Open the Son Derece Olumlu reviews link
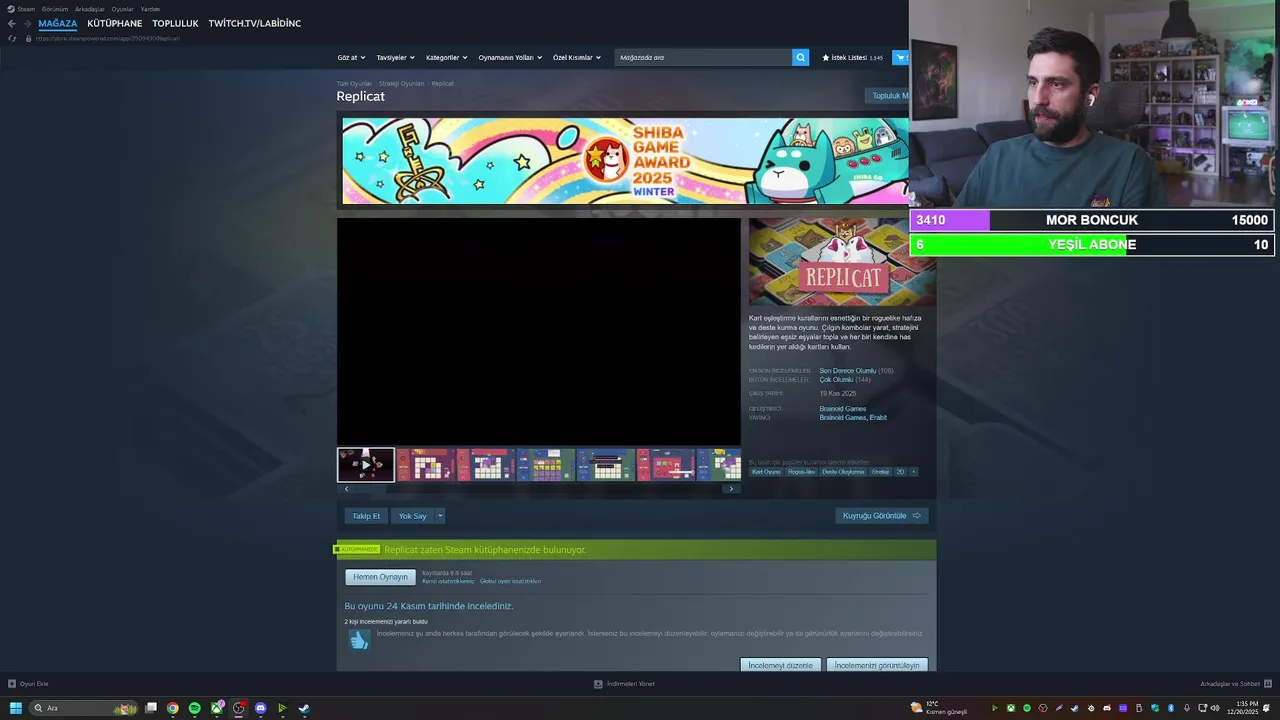 tap(848, 371)
